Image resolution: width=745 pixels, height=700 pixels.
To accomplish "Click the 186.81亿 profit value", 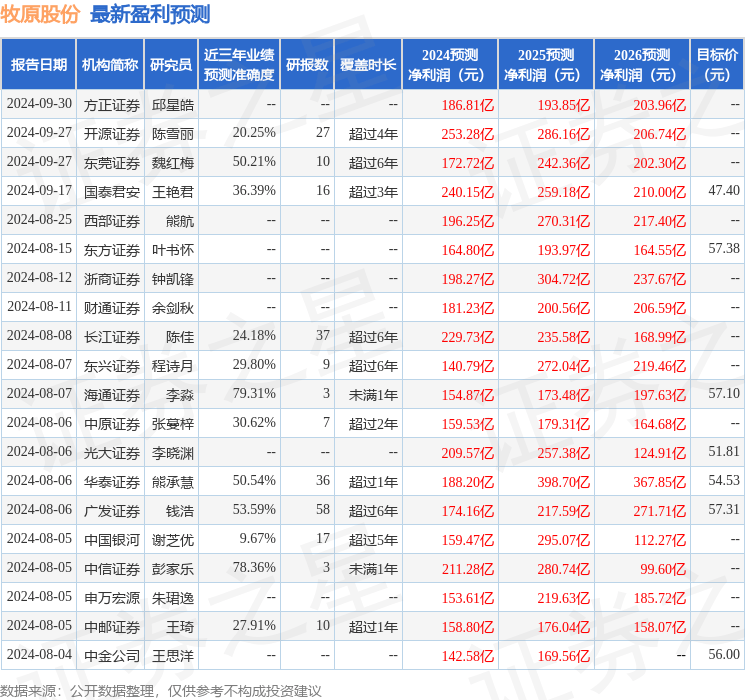I will pyautogui.click(x=468, y=105).
